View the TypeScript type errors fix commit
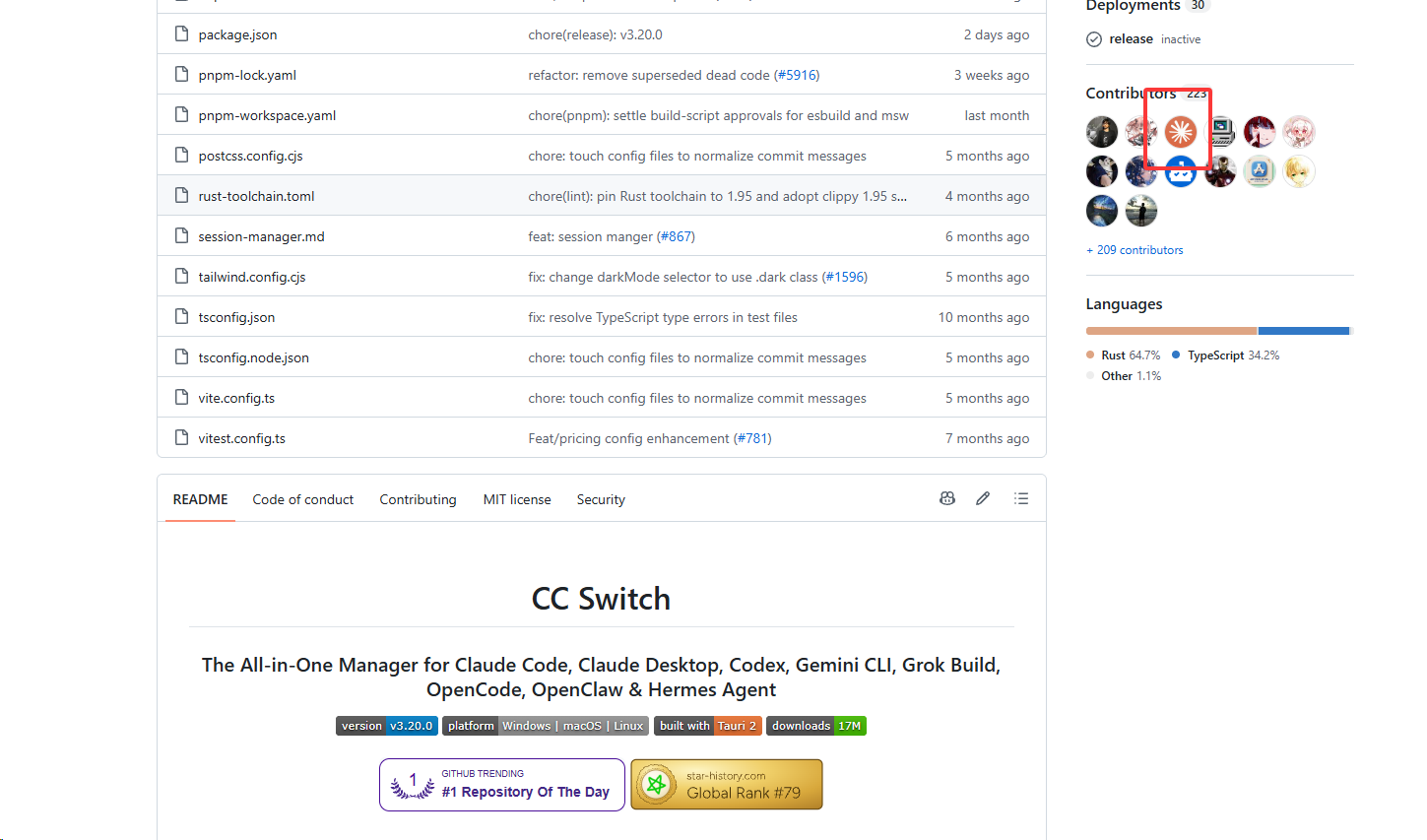Screen dimensions: 1427x840 pos(663,317)
